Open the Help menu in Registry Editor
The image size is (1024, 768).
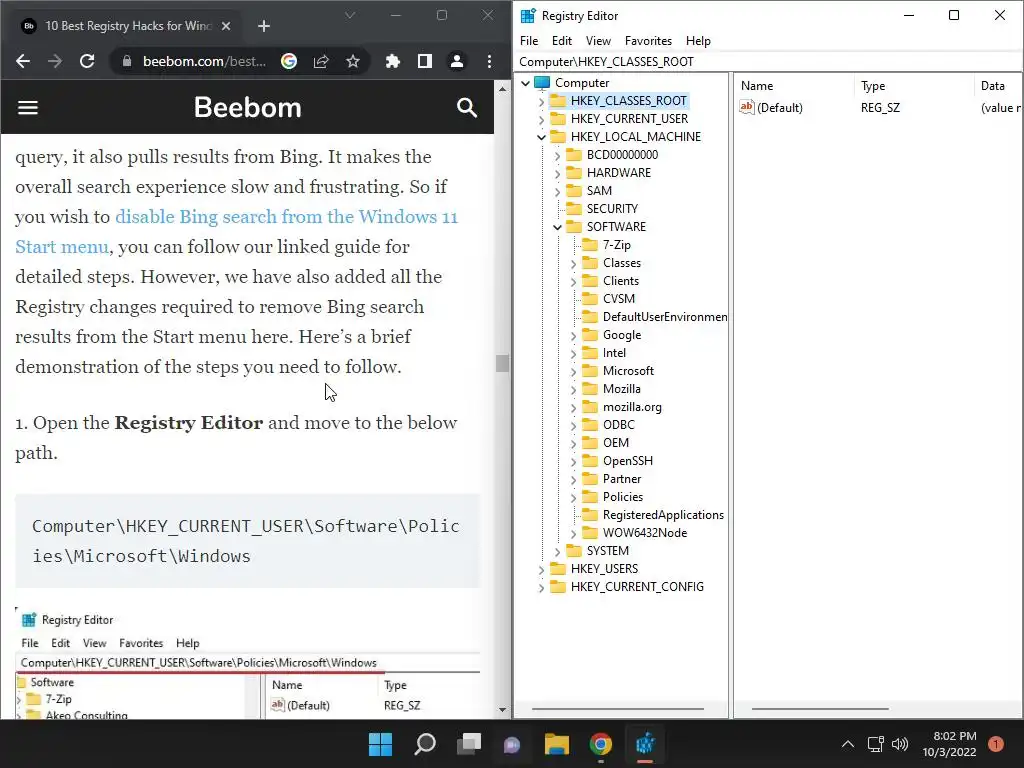point(698,41)
